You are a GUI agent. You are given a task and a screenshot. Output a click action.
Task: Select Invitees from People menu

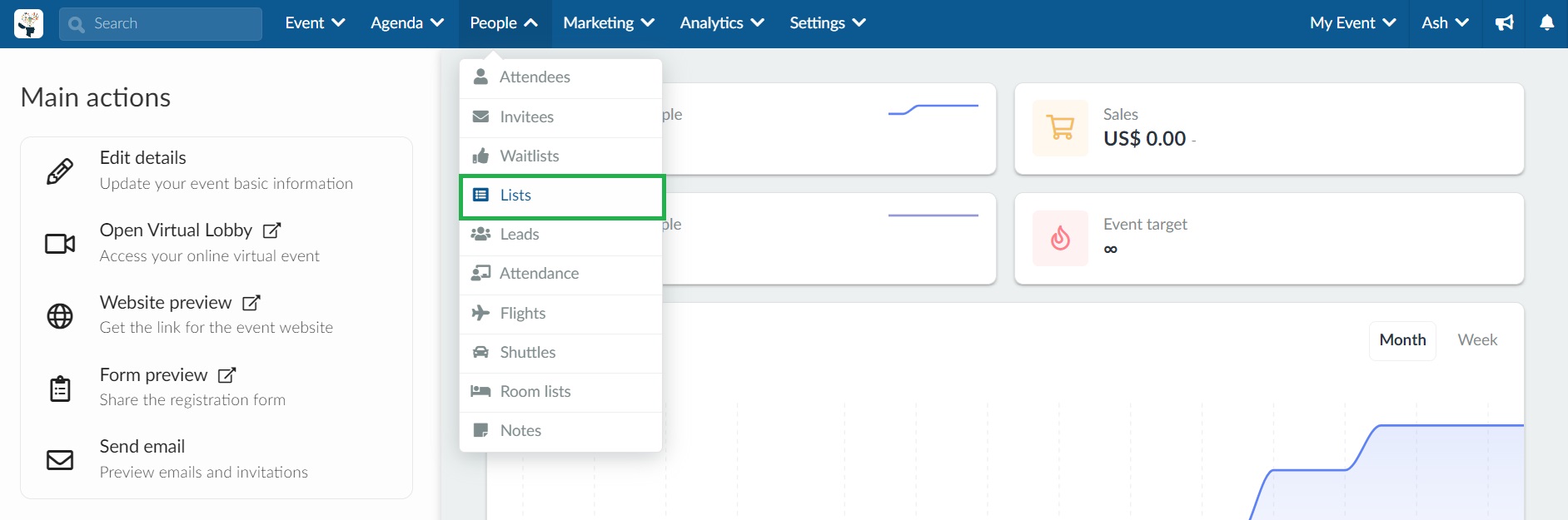[x=560, y=117]
